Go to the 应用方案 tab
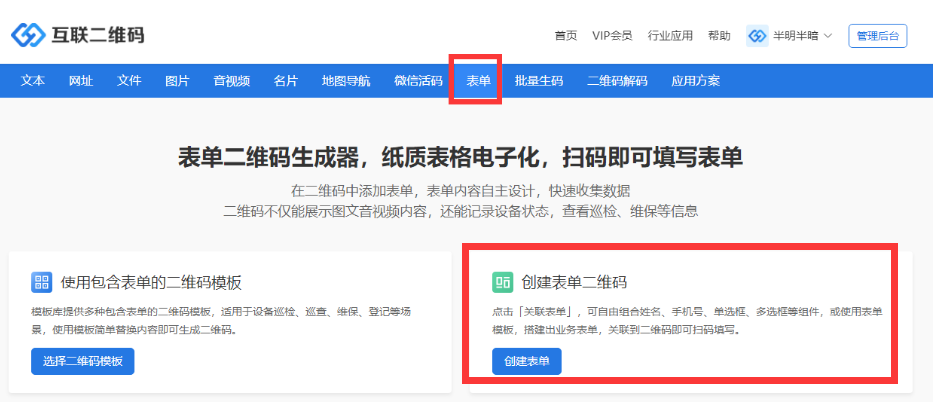933x407 pixels. click(x=696, y=81)
